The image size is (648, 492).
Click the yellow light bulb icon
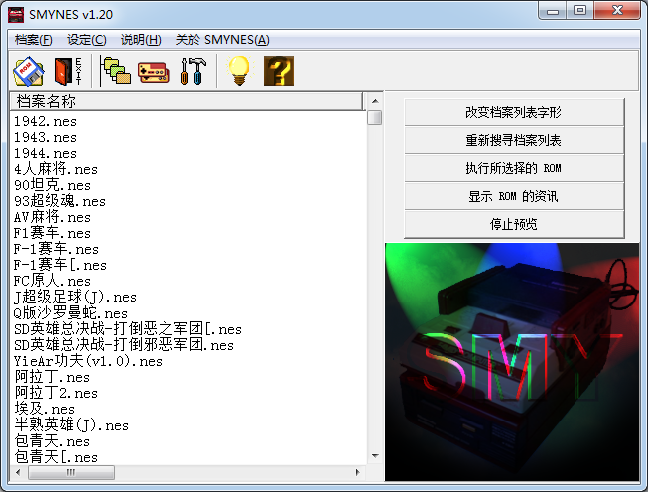[x=239, y=71]
